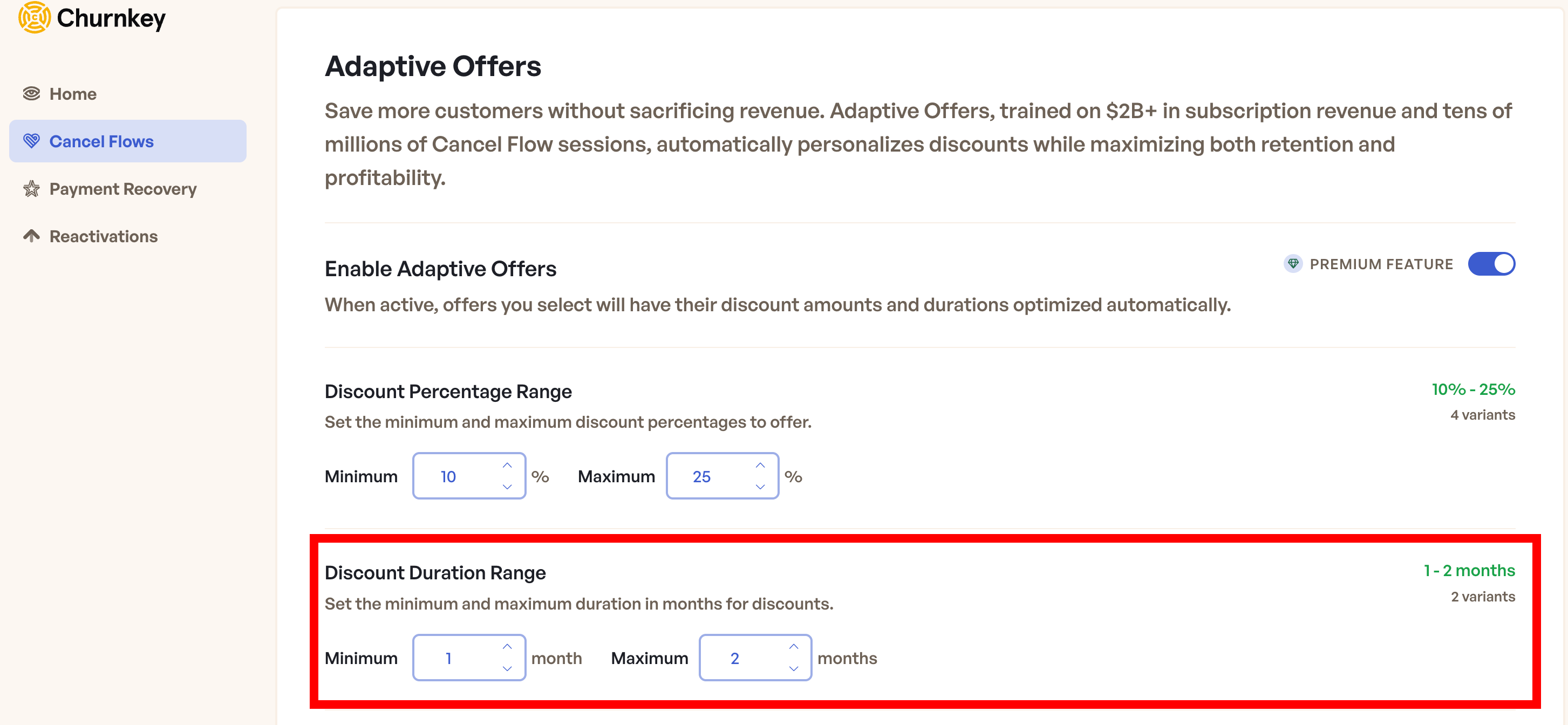Select the star icon beside Payment Recovery
Screen dimensions: 1568x725
pos(32,189)
